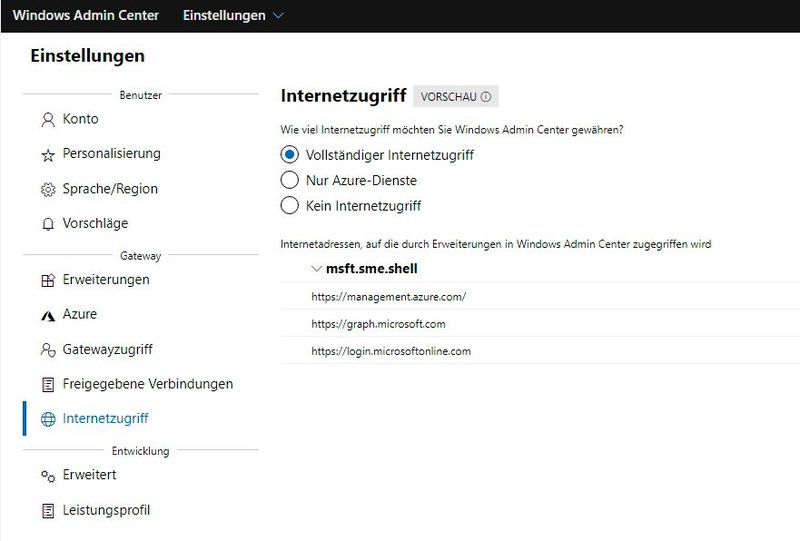Click the Windows Admin Center title
800x541 pixels.
coord(86,15)
